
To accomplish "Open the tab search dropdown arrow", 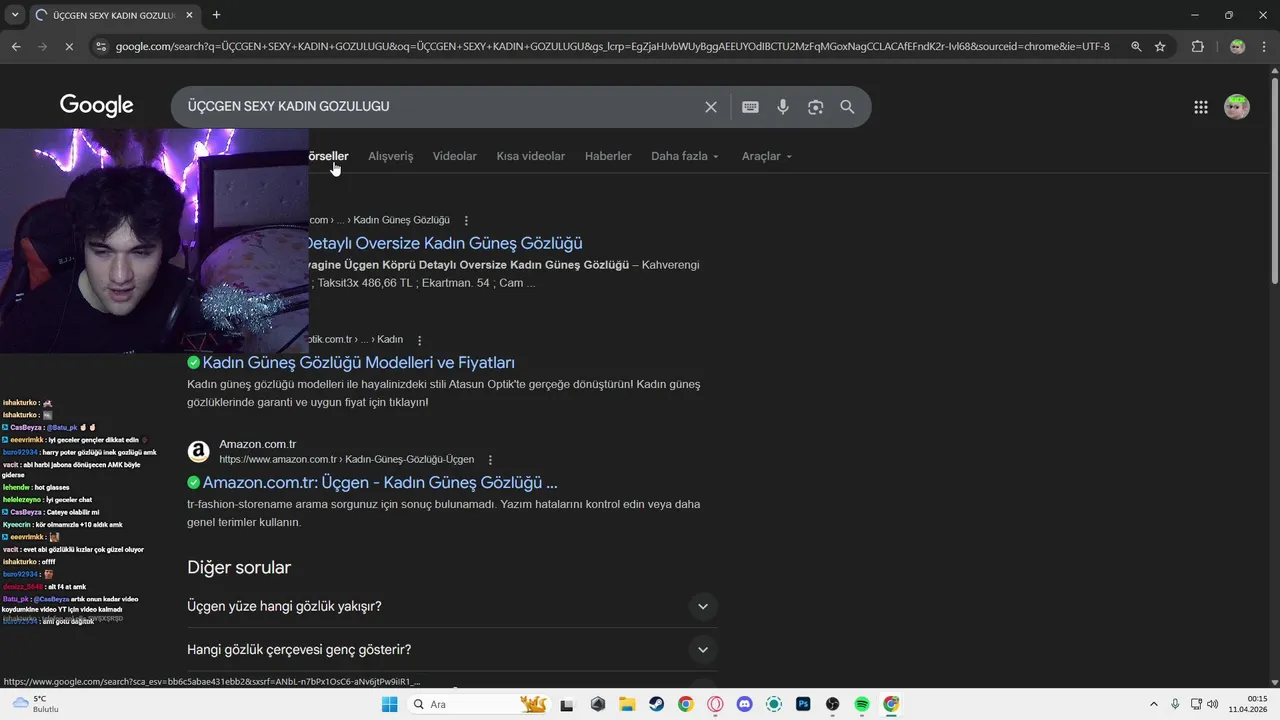I will pos(15,15).
